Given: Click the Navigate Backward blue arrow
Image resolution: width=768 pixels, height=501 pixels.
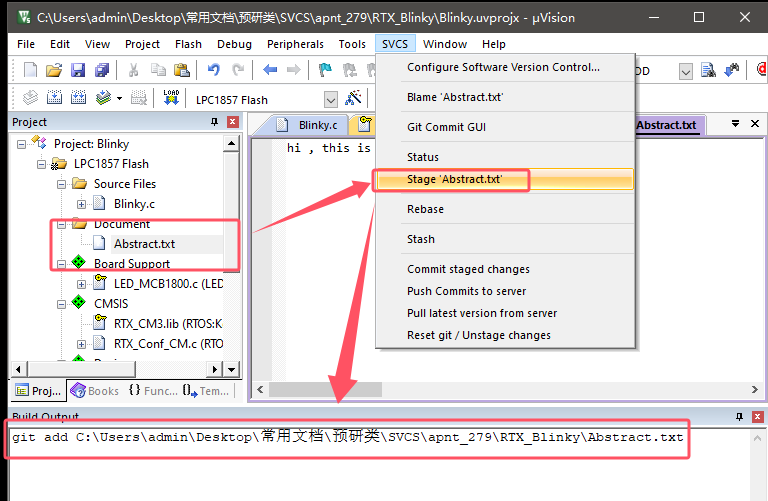Looking at the screenshot, I should coord(270,70).
